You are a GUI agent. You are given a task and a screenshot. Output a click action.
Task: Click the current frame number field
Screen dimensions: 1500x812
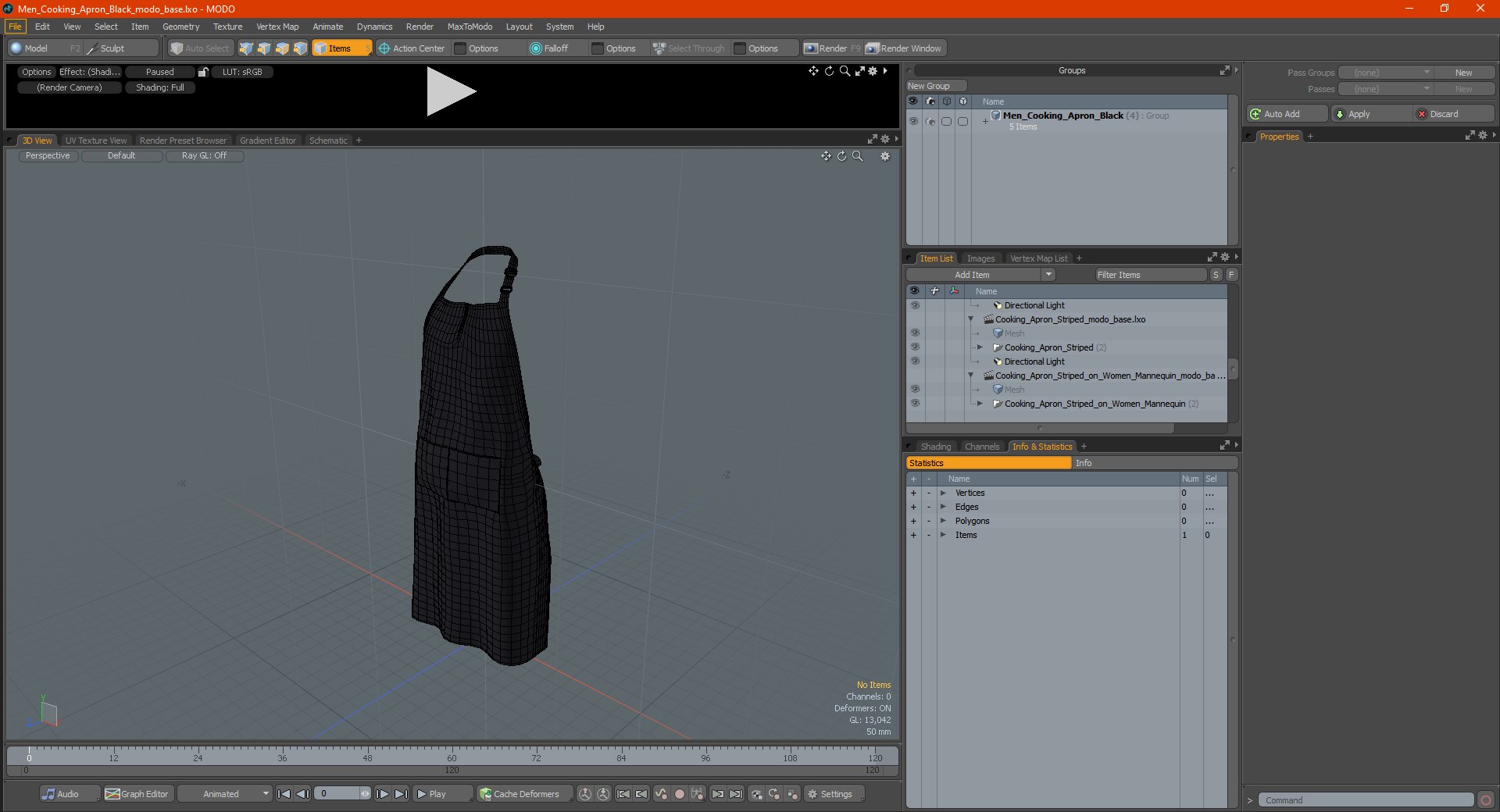[x=337, y=794]
